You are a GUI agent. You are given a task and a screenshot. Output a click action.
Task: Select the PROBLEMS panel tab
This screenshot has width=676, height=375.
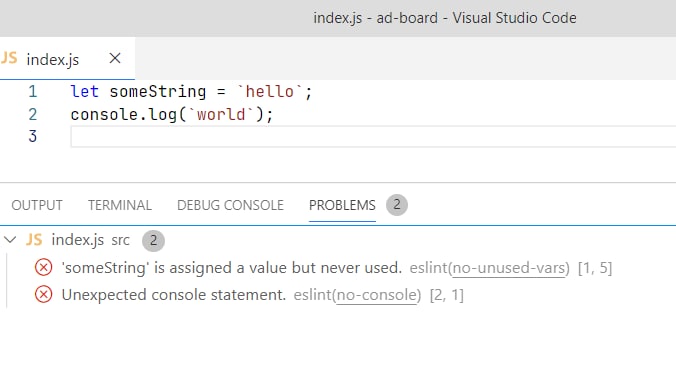[x=342, y=205]
